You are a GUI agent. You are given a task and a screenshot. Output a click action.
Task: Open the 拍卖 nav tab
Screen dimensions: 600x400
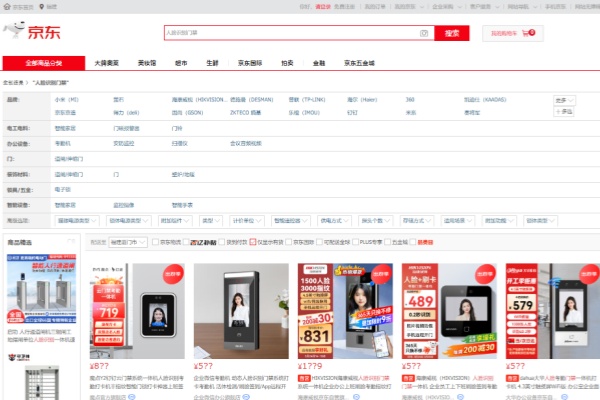pyautogui.click(x=287, y=63)
